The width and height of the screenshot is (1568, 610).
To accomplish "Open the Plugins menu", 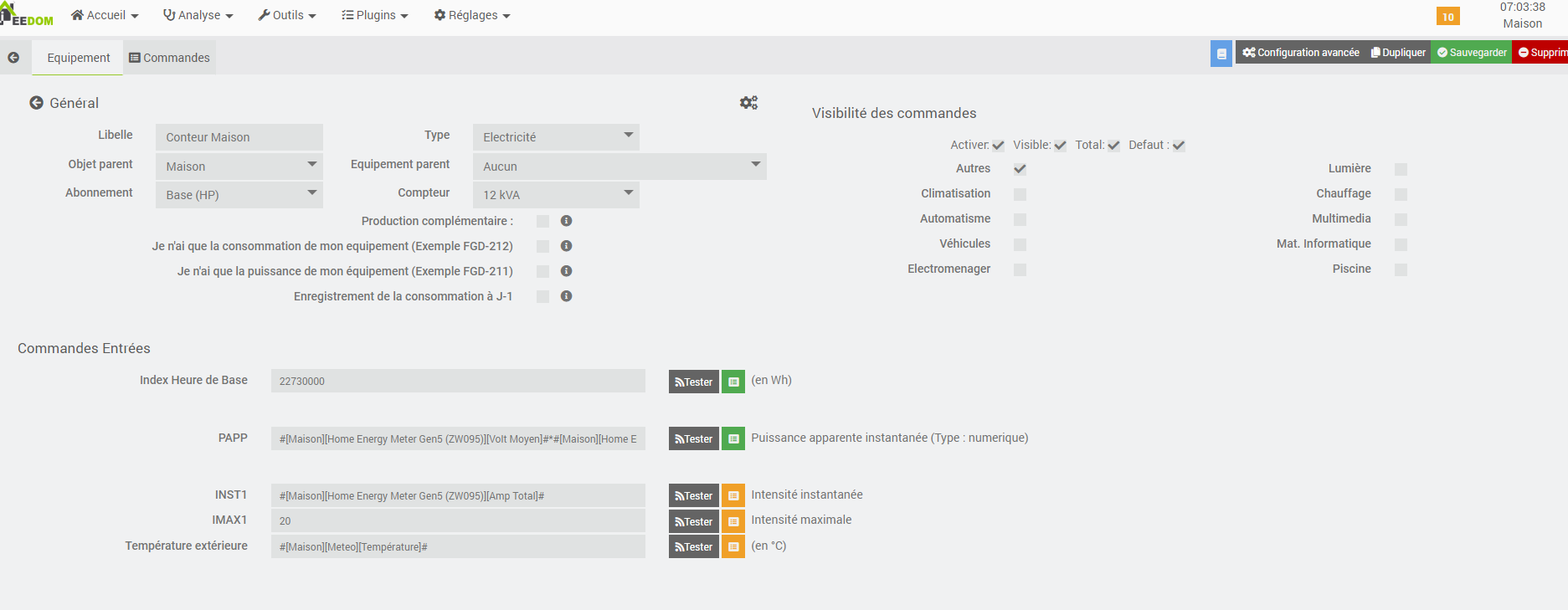I will 375,15.
